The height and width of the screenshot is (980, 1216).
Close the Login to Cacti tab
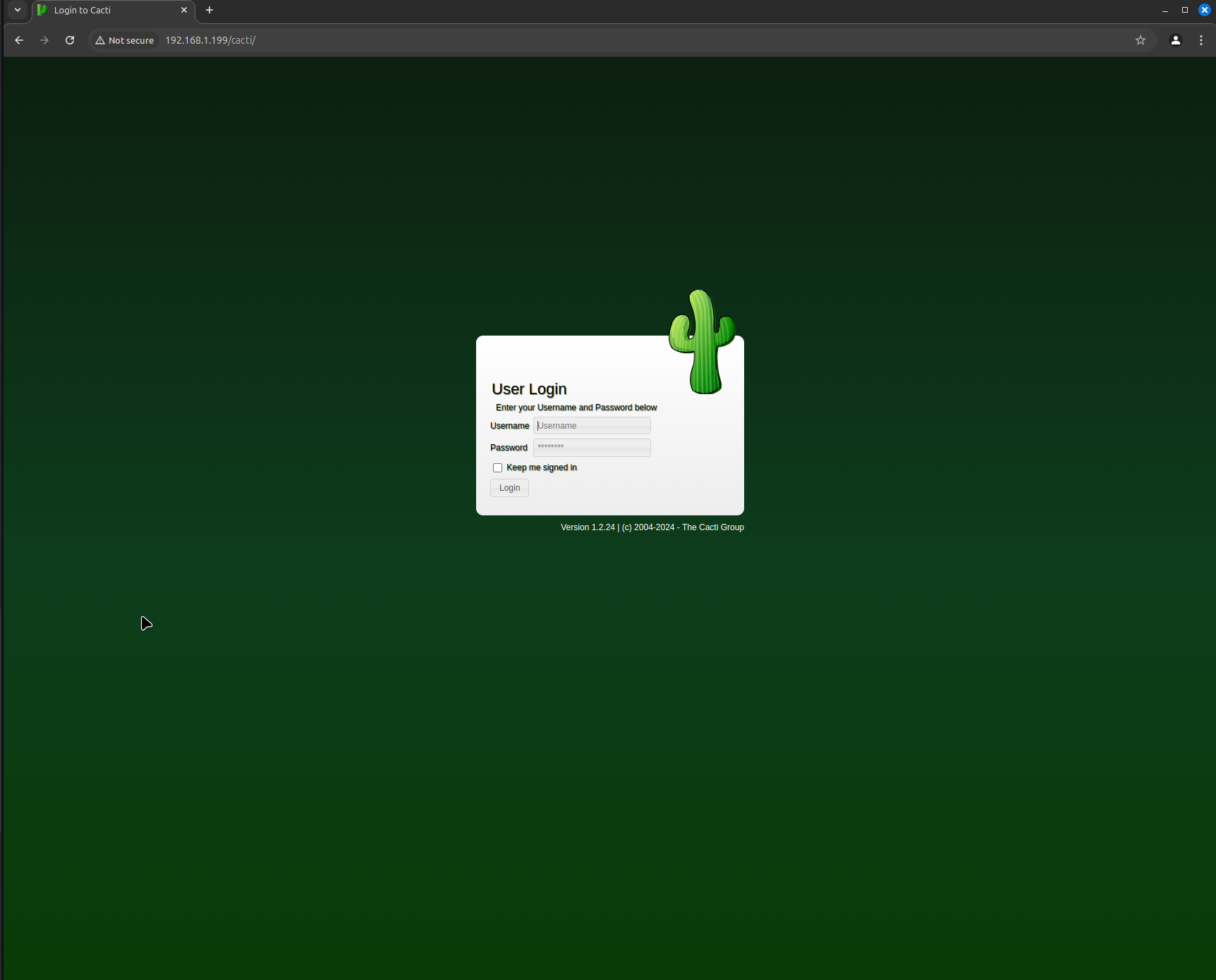(x=184, y=10)
